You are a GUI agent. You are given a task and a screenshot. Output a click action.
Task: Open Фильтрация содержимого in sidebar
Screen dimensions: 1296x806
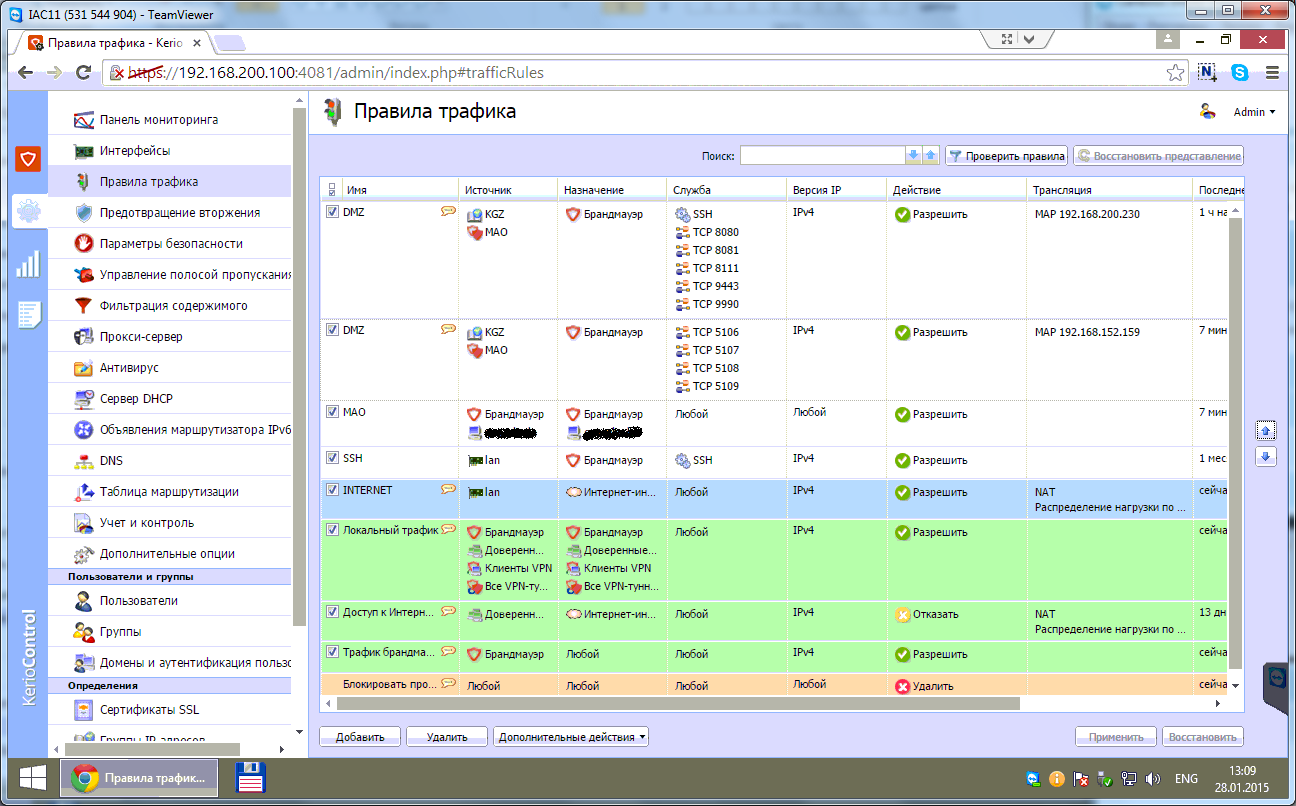click(173, 306)
